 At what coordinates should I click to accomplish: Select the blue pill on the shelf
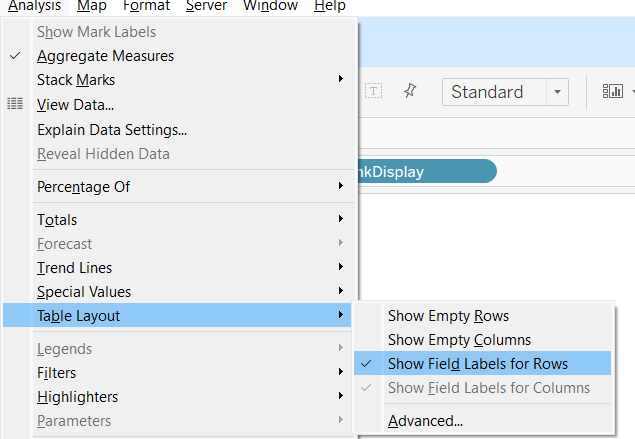click(420, 172)
